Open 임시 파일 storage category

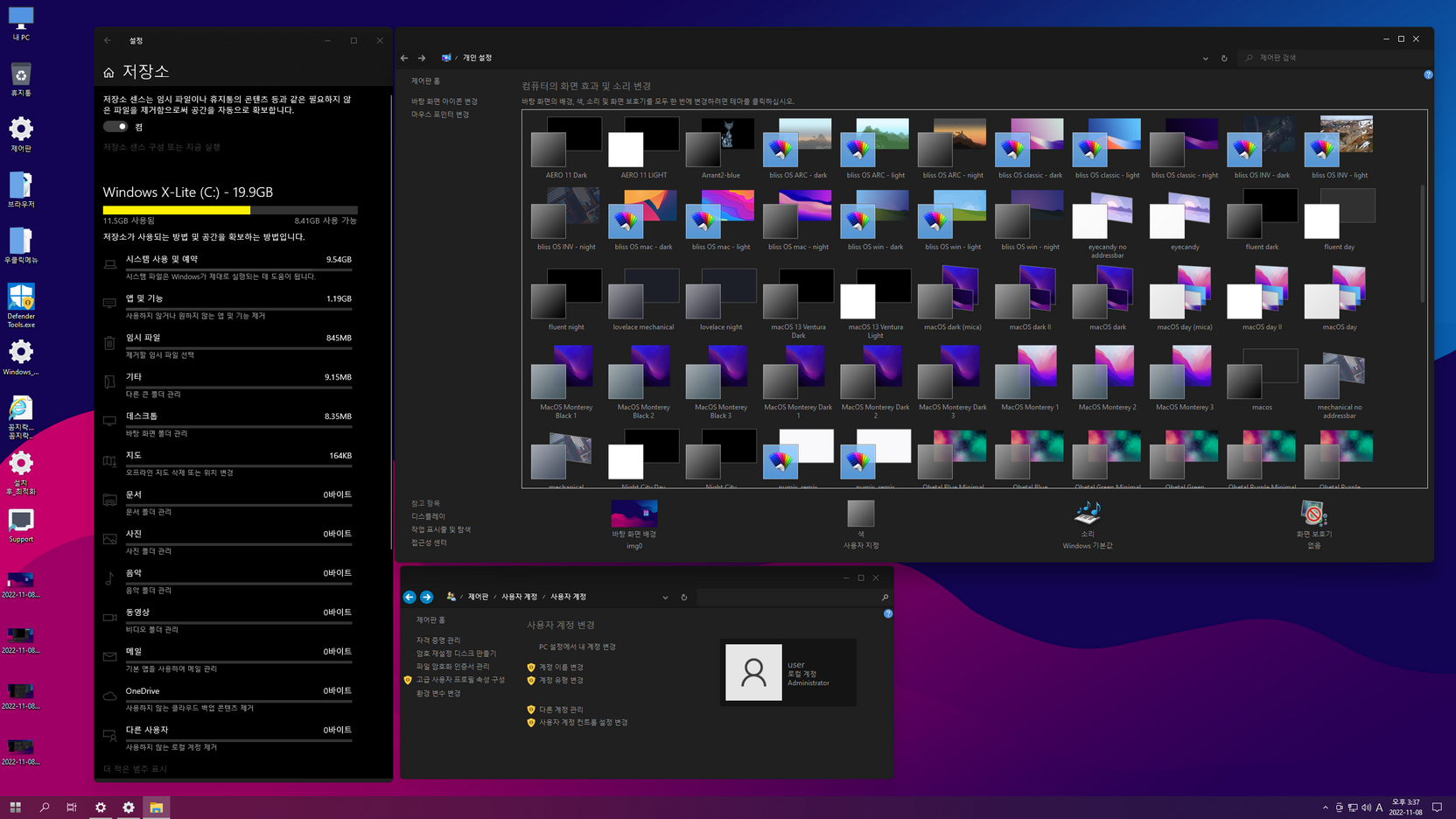point(228,346)
